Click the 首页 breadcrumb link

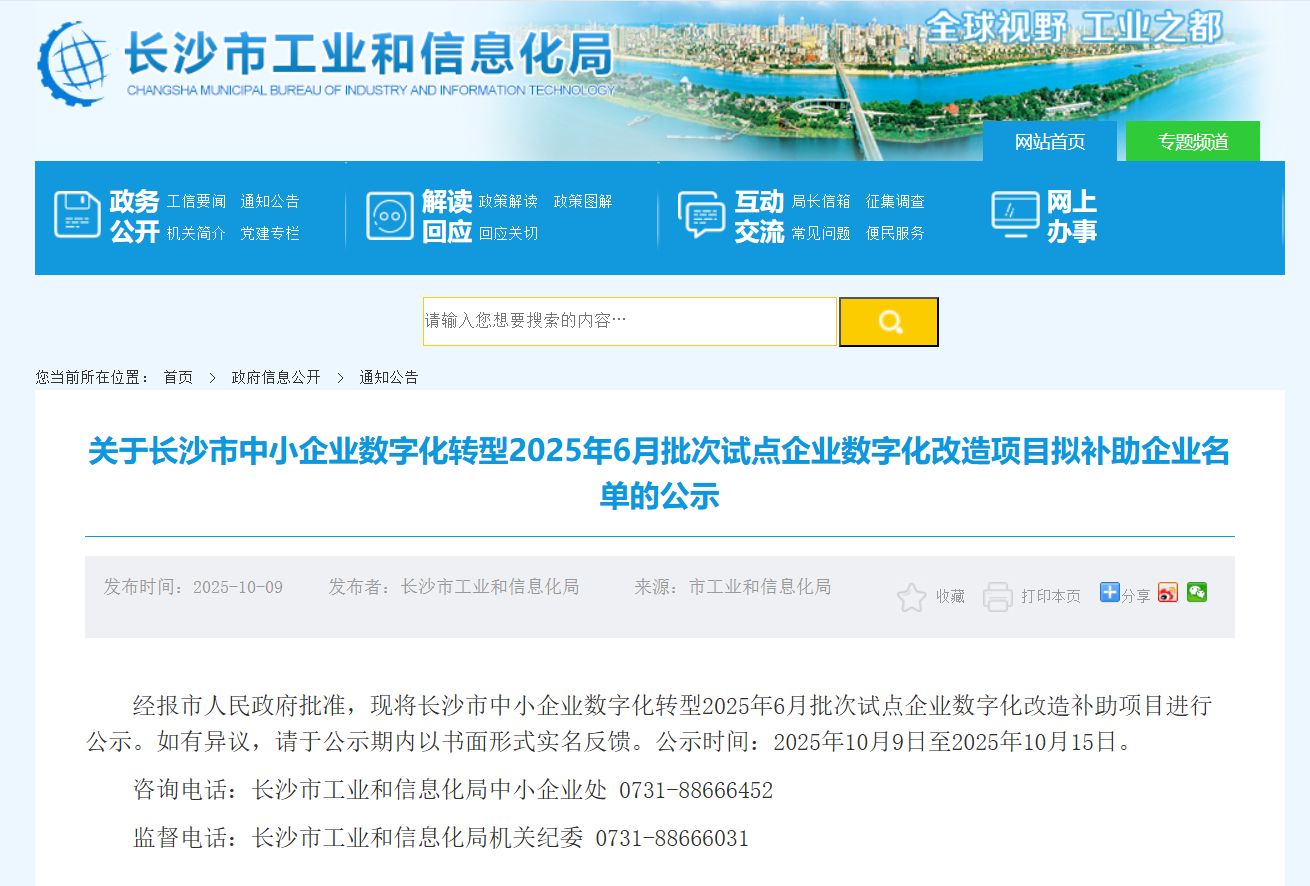tap(177, 377)
